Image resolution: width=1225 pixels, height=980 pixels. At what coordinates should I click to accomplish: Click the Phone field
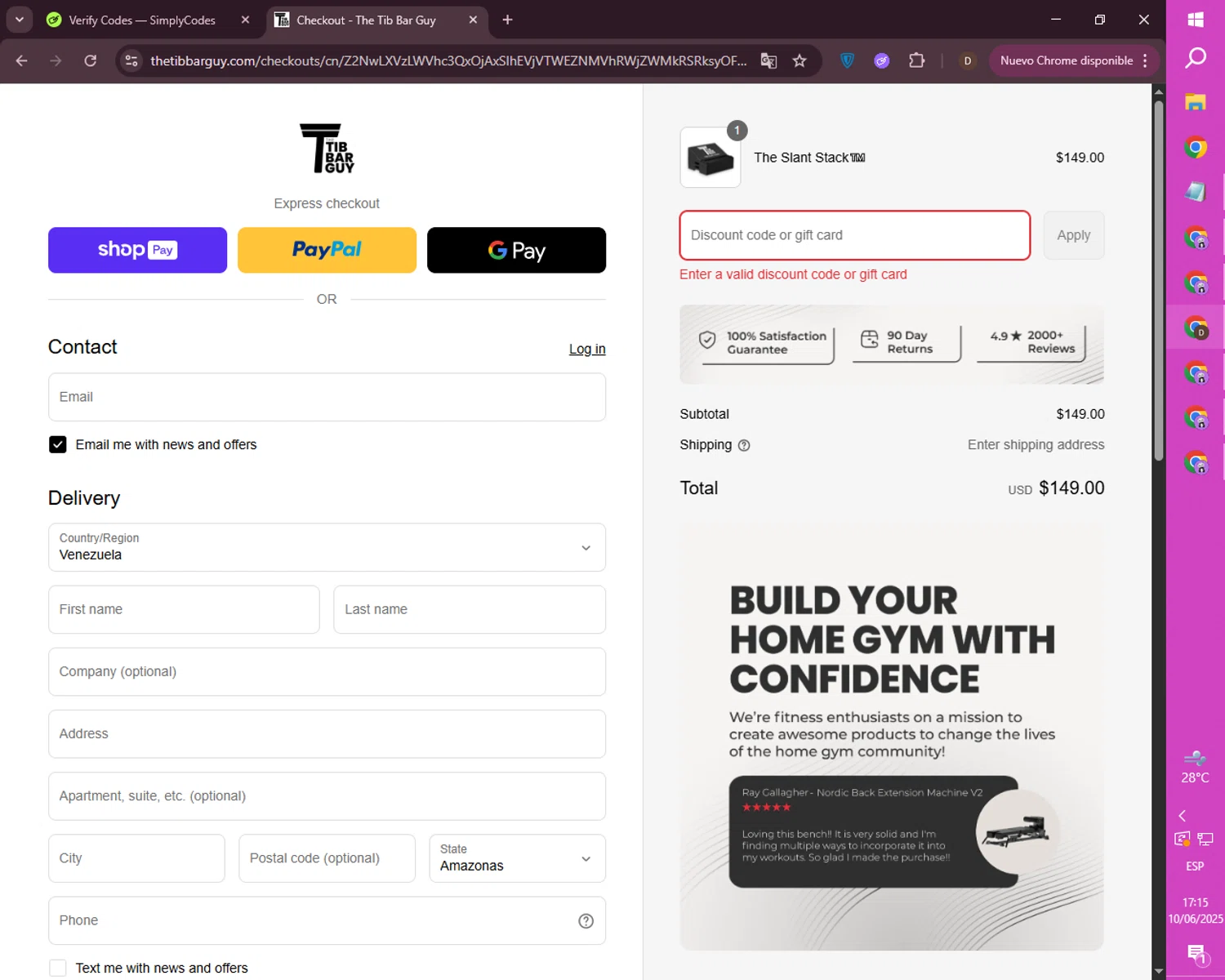point(327,920)
